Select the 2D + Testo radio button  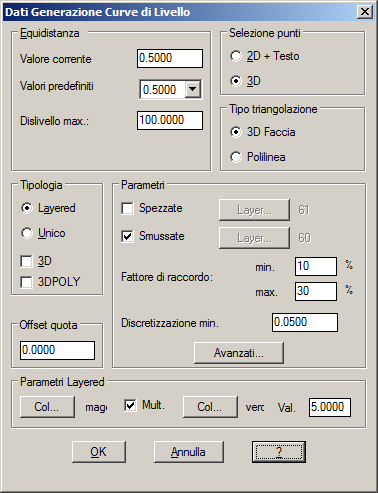(236, 56)
